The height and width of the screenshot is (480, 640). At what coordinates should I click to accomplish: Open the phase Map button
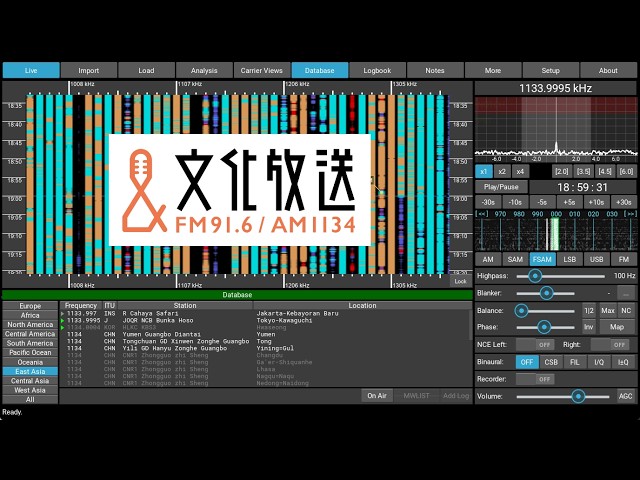click(x=617, y=327)
